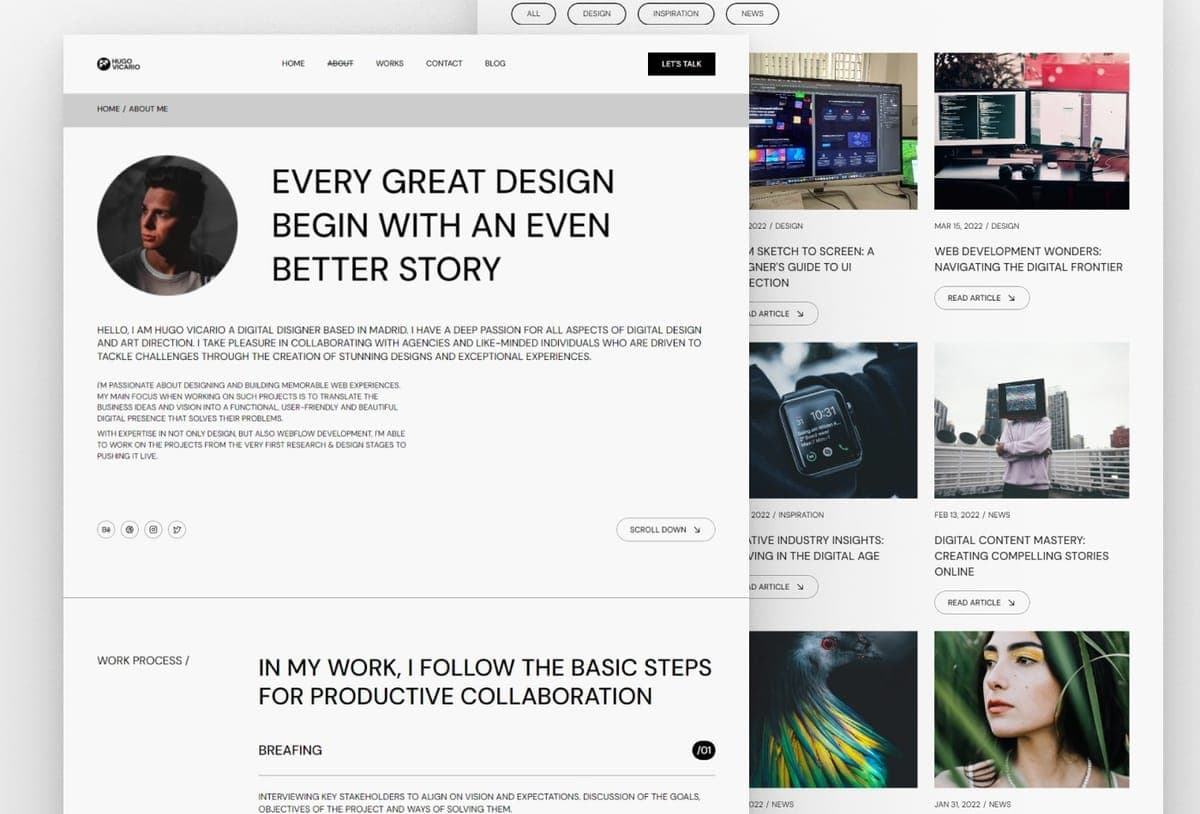This screenshot has height=814, width=1200.
Task: Open the colorful bird thumbnail
Action: [x=833, y=709]
